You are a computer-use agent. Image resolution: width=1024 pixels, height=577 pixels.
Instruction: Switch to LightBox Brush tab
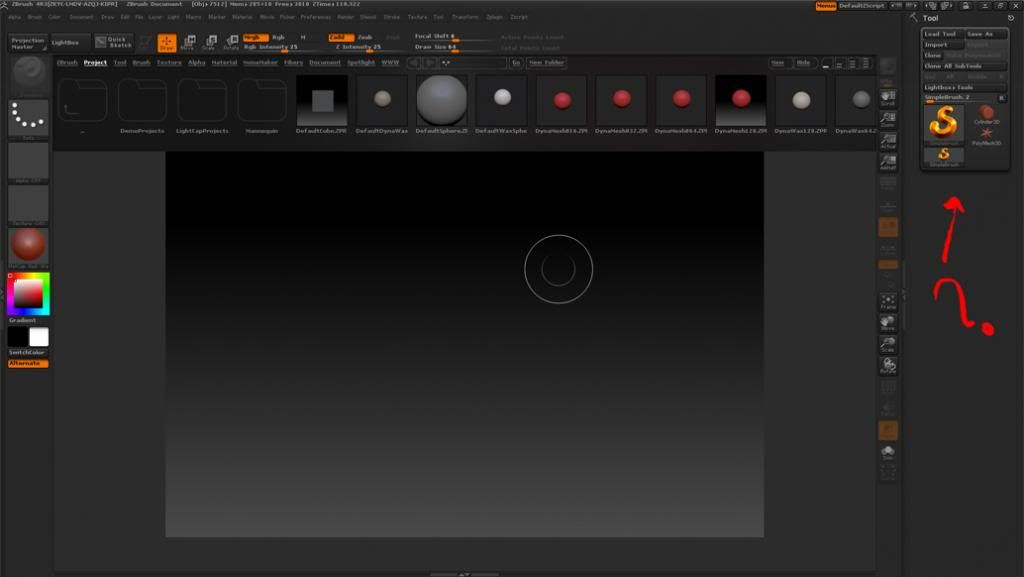[142, 63]
